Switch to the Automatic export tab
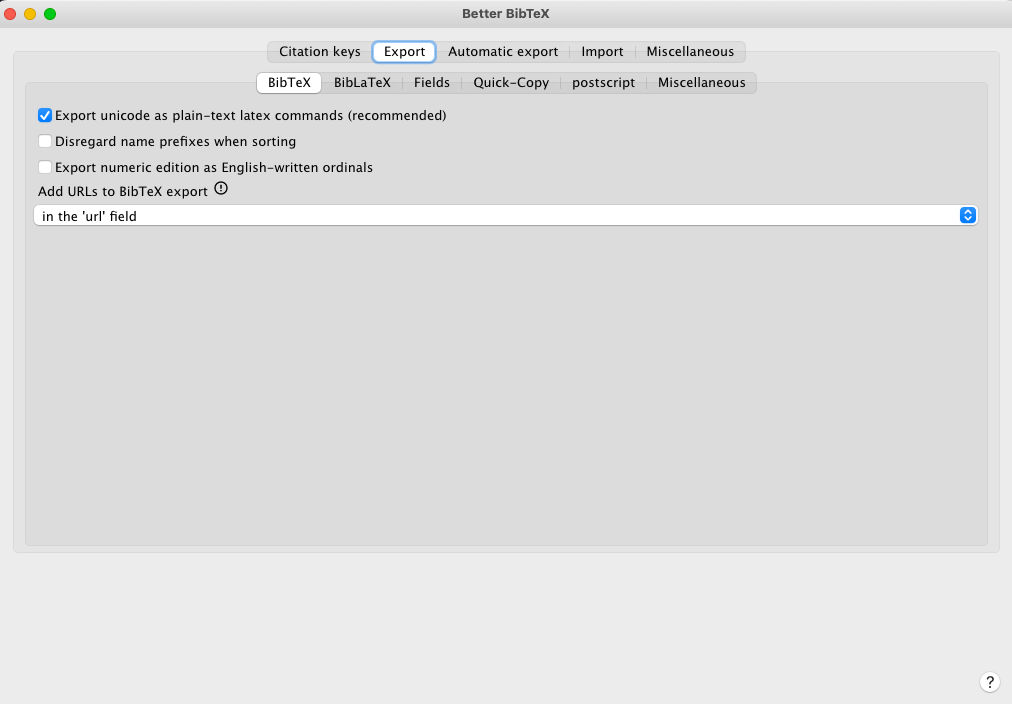 [503, 52]
